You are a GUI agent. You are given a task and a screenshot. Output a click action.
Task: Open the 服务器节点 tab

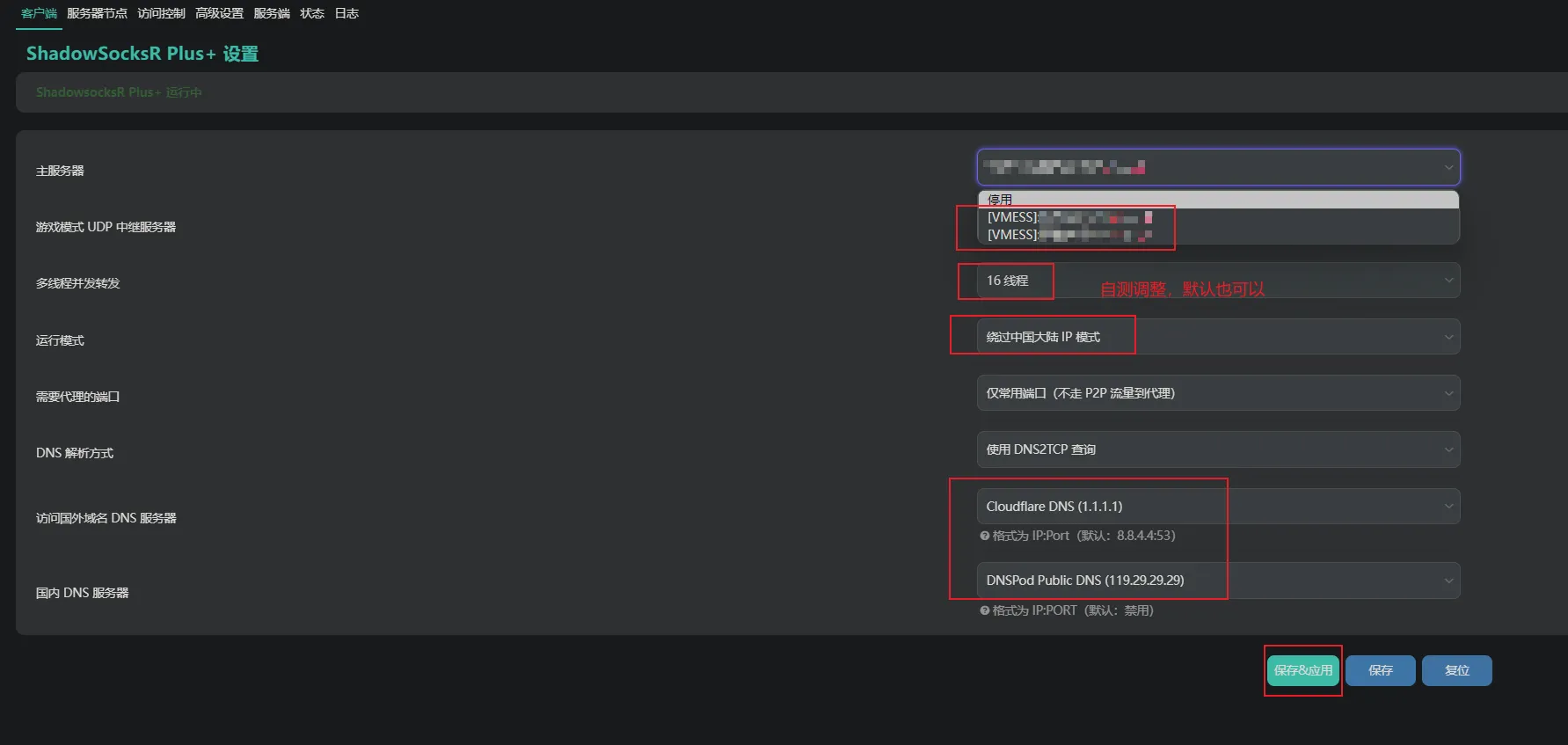point(97,13)
